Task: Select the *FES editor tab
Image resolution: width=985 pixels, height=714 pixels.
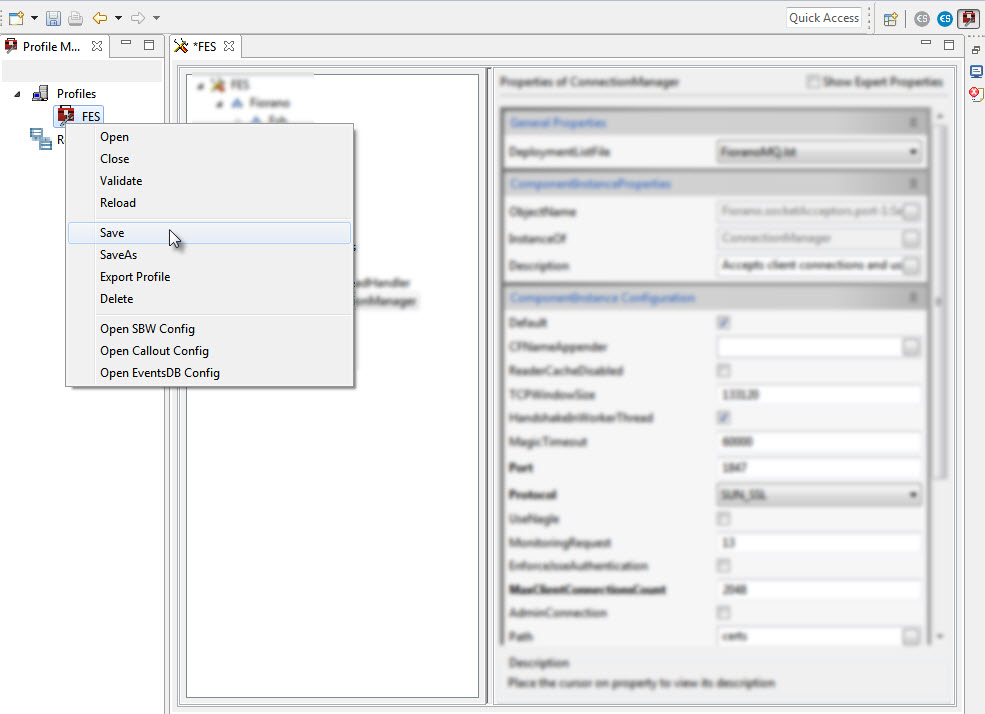Action: [204, 46]
